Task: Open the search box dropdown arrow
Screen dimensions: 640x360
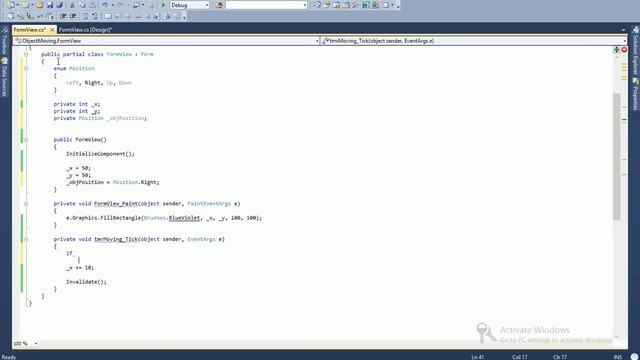Action: tap(304, 5)
